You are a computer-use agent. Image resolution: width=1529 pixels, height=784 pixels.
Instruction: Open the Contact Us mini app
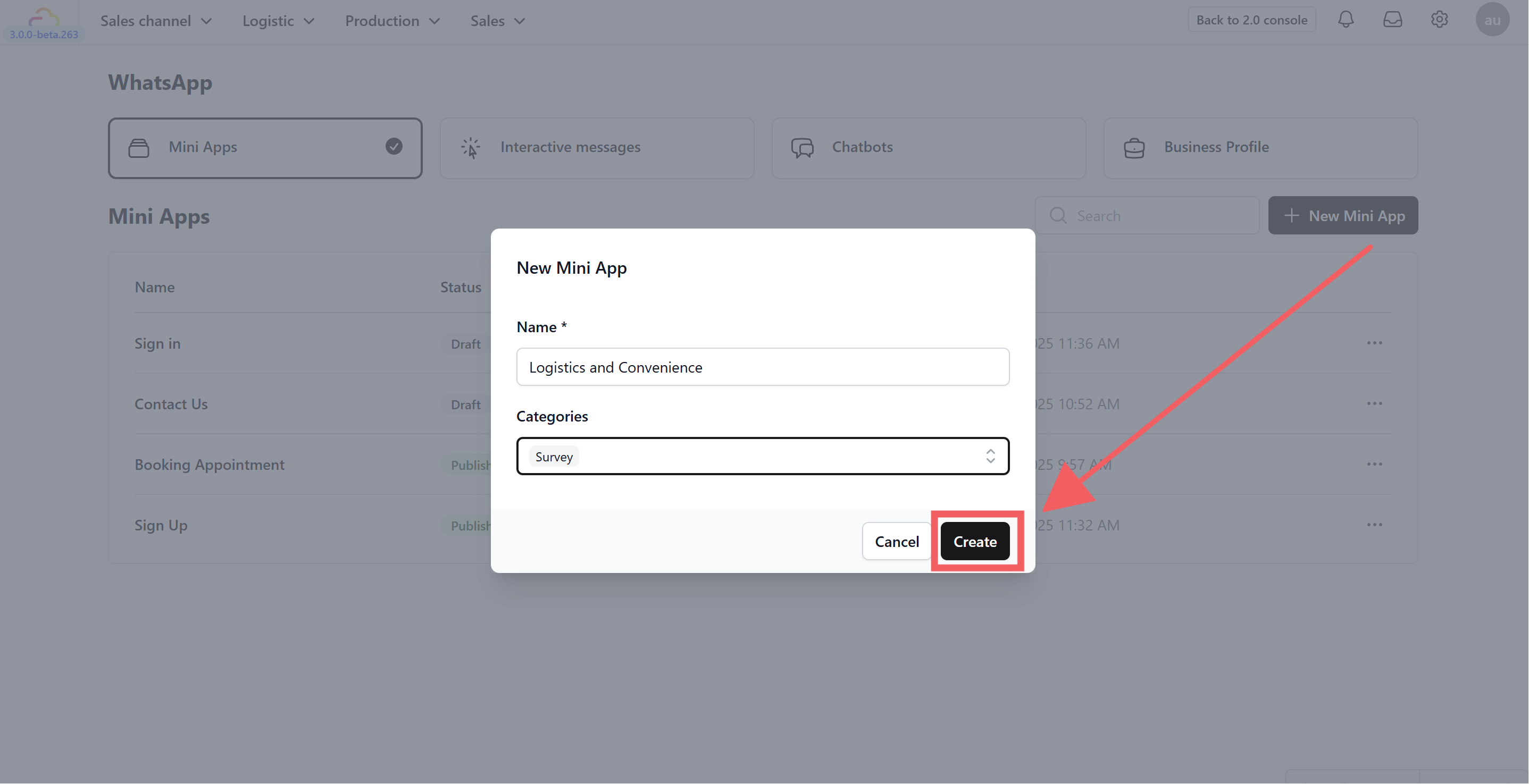[x=171, y=404]
